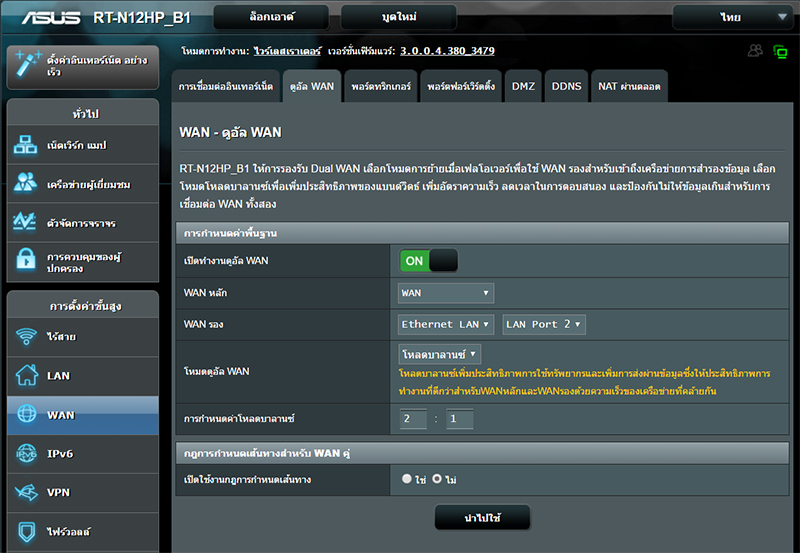Screen dimensions: 800x553
Task: Select the WAN globe icon
Action: (27, 413)
